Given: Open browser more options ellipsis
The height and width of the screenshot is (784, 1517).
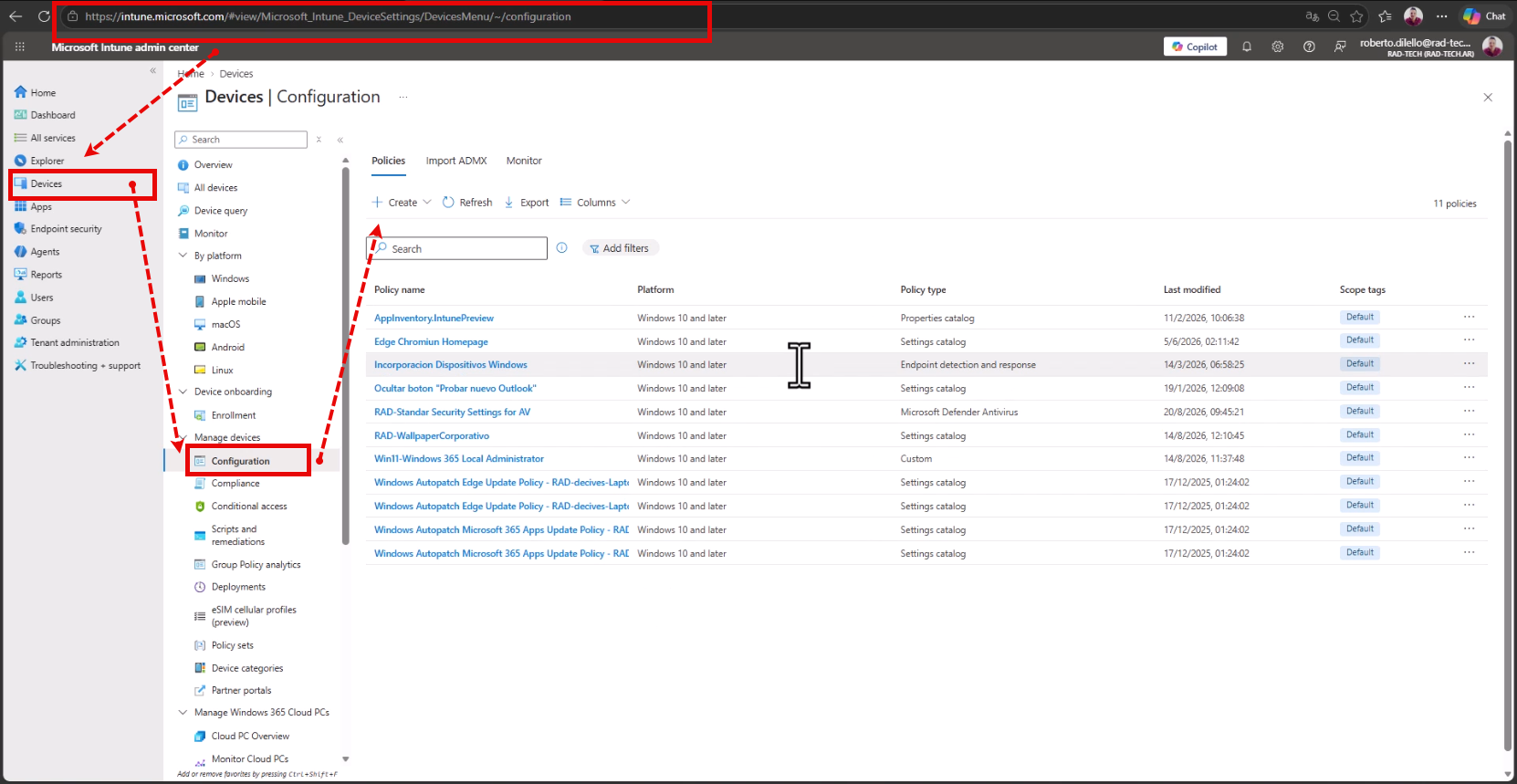Looking at the screenshot, I should [x=1441, y=16].
